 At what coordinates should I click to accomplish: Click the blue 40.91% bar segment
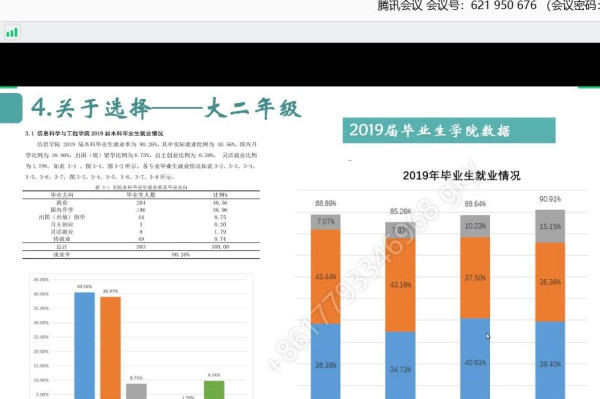pyautogui.click(x=475, y=359)
